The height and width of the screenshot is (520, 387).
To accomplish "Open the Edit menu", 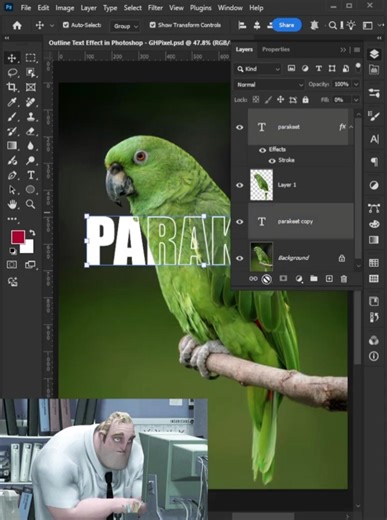I will point(43,8).
